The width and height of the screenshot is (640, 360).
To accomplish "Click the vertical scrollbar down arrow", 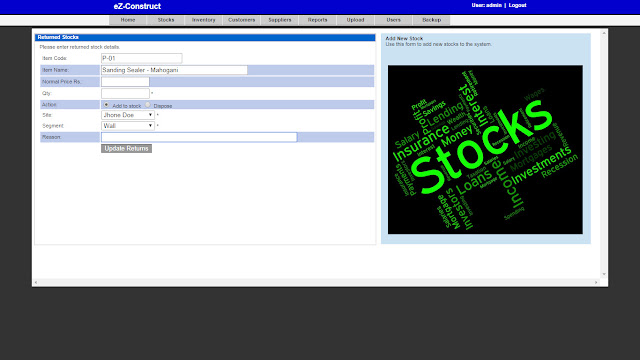I will [x=604, y=274].
